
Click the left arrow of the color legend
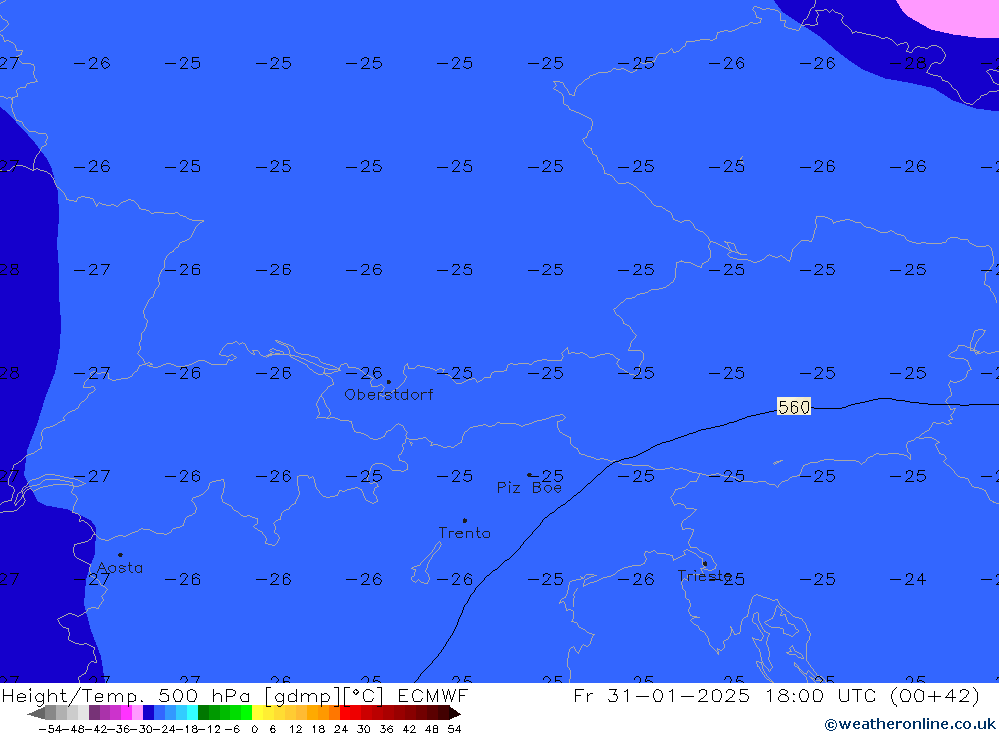[35, 713]
